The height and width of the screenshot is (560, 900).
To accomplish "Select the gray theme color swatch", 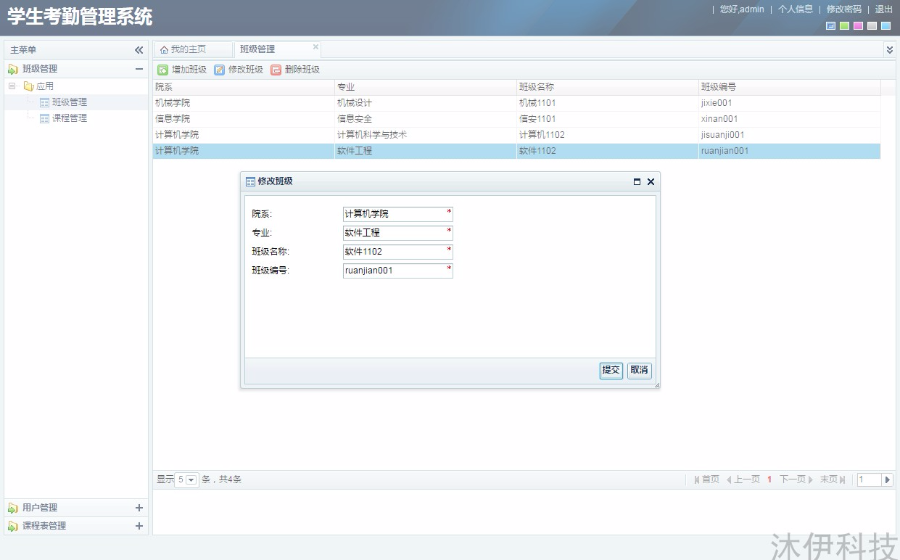I will 872,26.
